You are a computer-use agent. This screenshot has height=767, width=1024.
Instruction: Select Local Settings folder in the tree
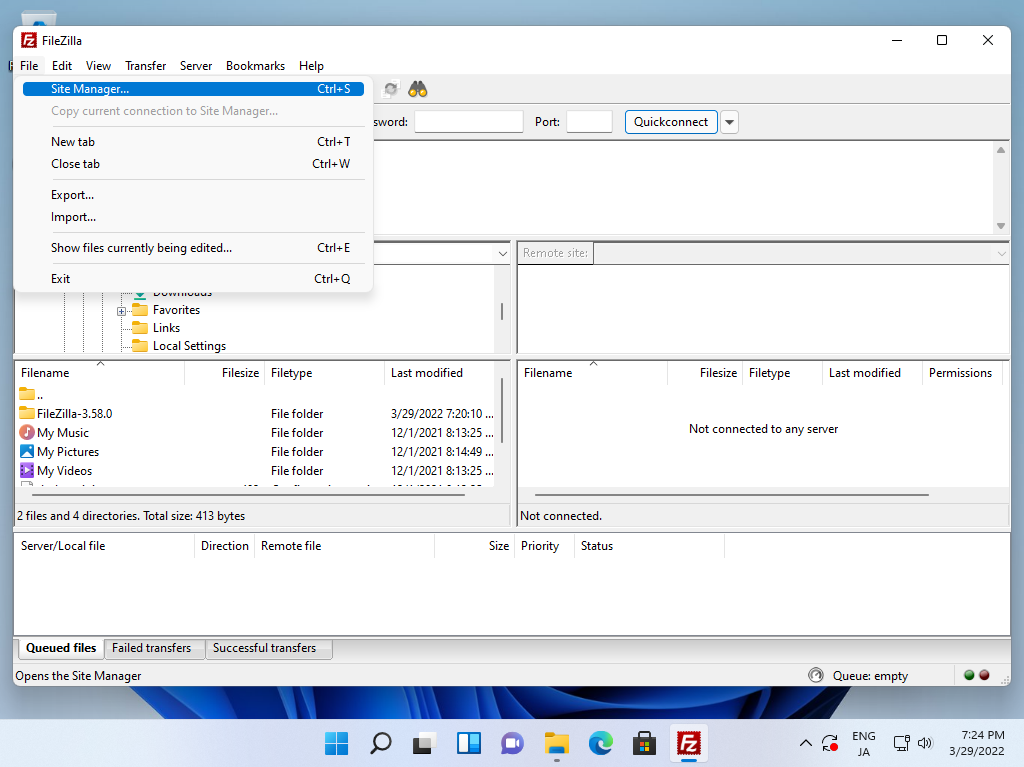tap(189, 346)
